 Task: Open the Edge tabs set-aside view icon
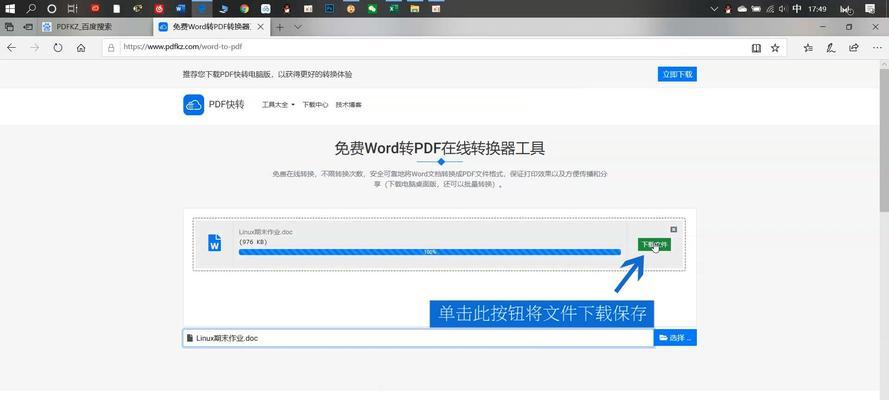9,27
